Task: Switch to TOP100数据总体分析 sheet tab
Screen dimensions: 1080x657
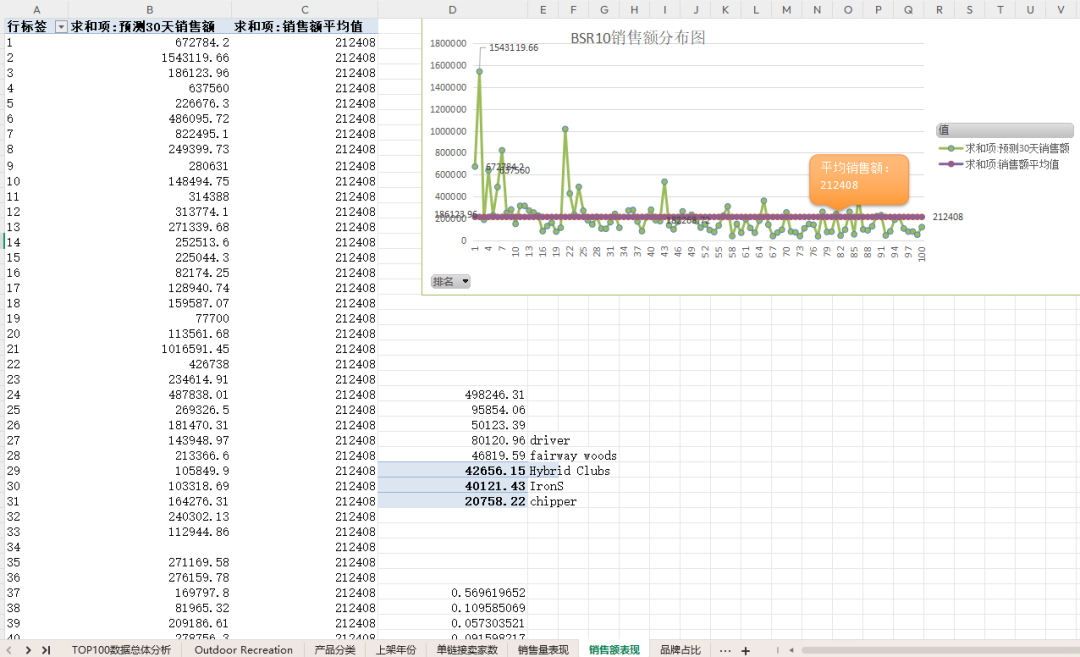Action: [x=121, y=649]
